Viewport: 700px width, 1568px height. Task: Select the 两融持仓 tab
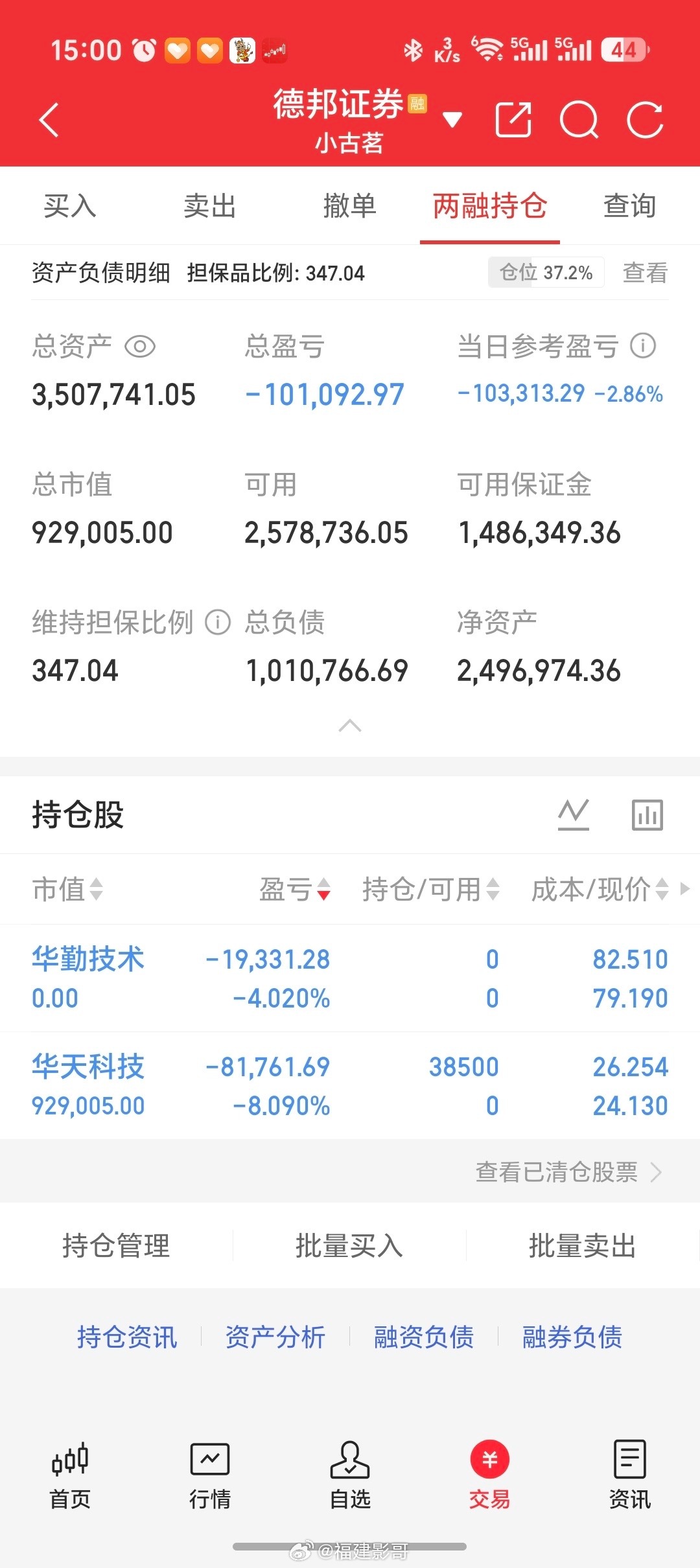[490, 206]
